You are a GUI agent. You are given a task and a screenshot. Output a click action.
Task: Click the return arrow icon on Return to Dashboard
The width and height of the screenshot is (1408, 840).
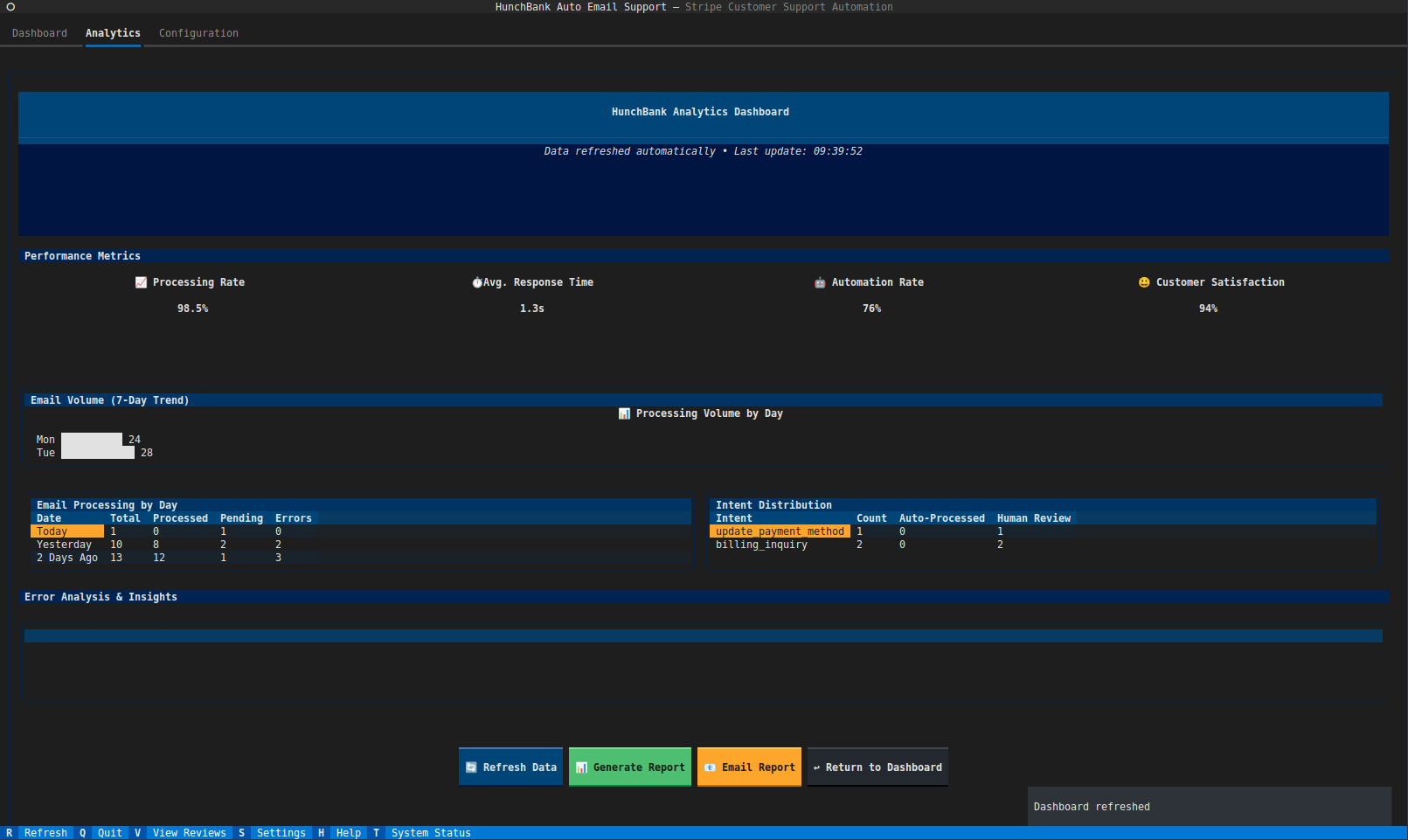click(817, 767)
